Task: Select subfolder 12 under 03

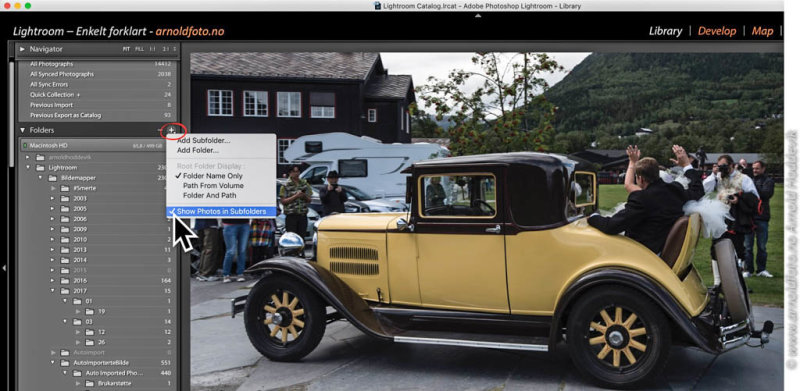Action: click(x=102, y=332)
